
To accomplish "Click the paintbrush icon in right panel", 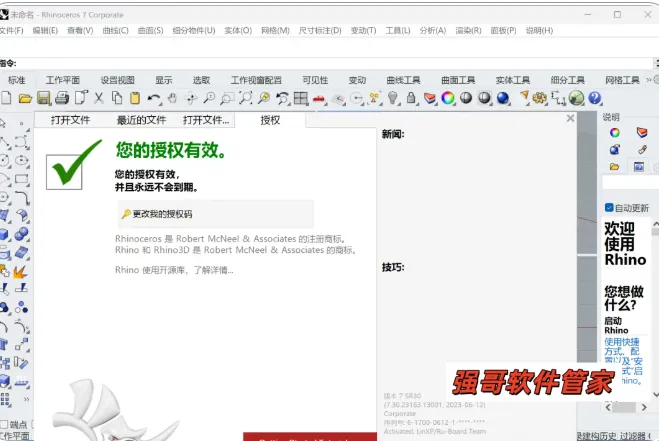I will (642, 150).
